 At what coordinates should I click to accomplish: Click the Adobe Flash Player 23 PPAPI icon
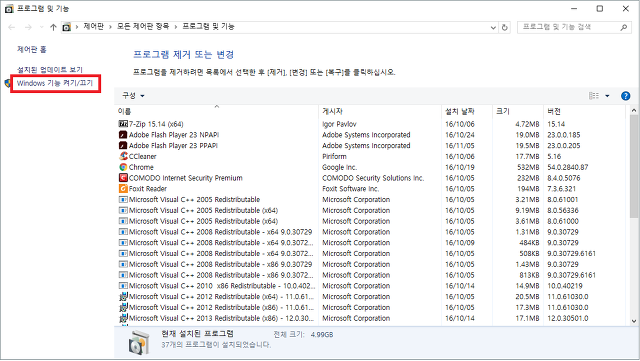(x=123, y=145)
